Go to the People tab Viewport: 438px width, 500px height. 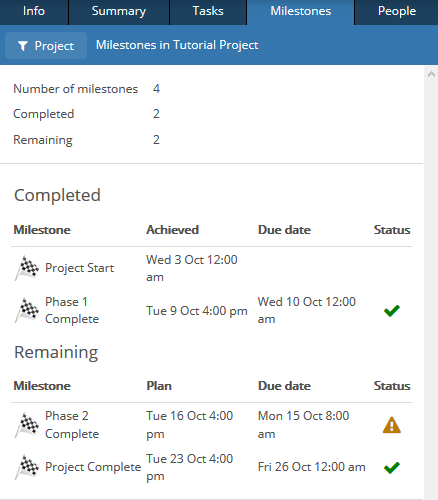click(397, 12)
